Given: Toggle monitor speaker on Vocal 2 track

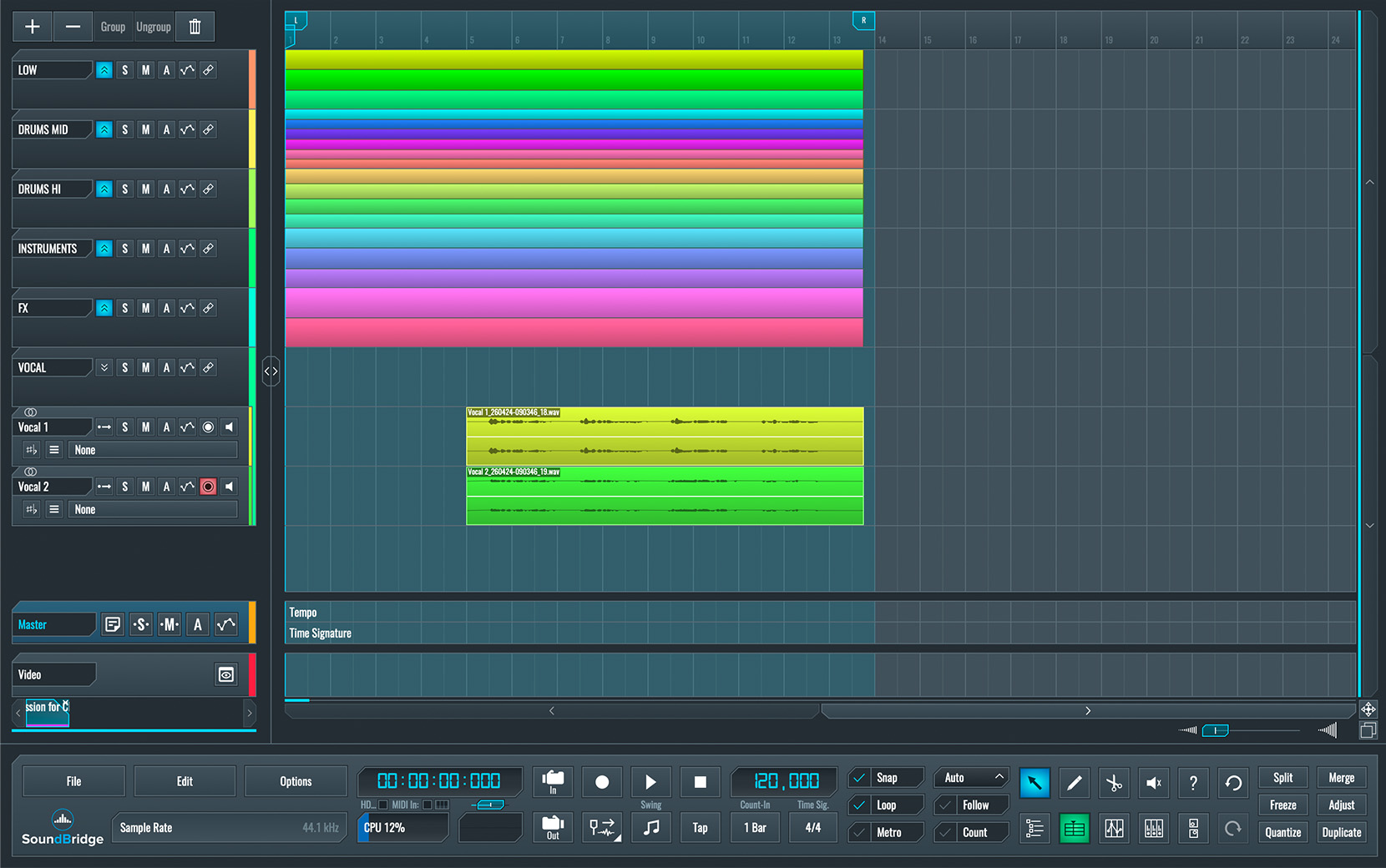Looking at the screenshot, I should (229, 487).
